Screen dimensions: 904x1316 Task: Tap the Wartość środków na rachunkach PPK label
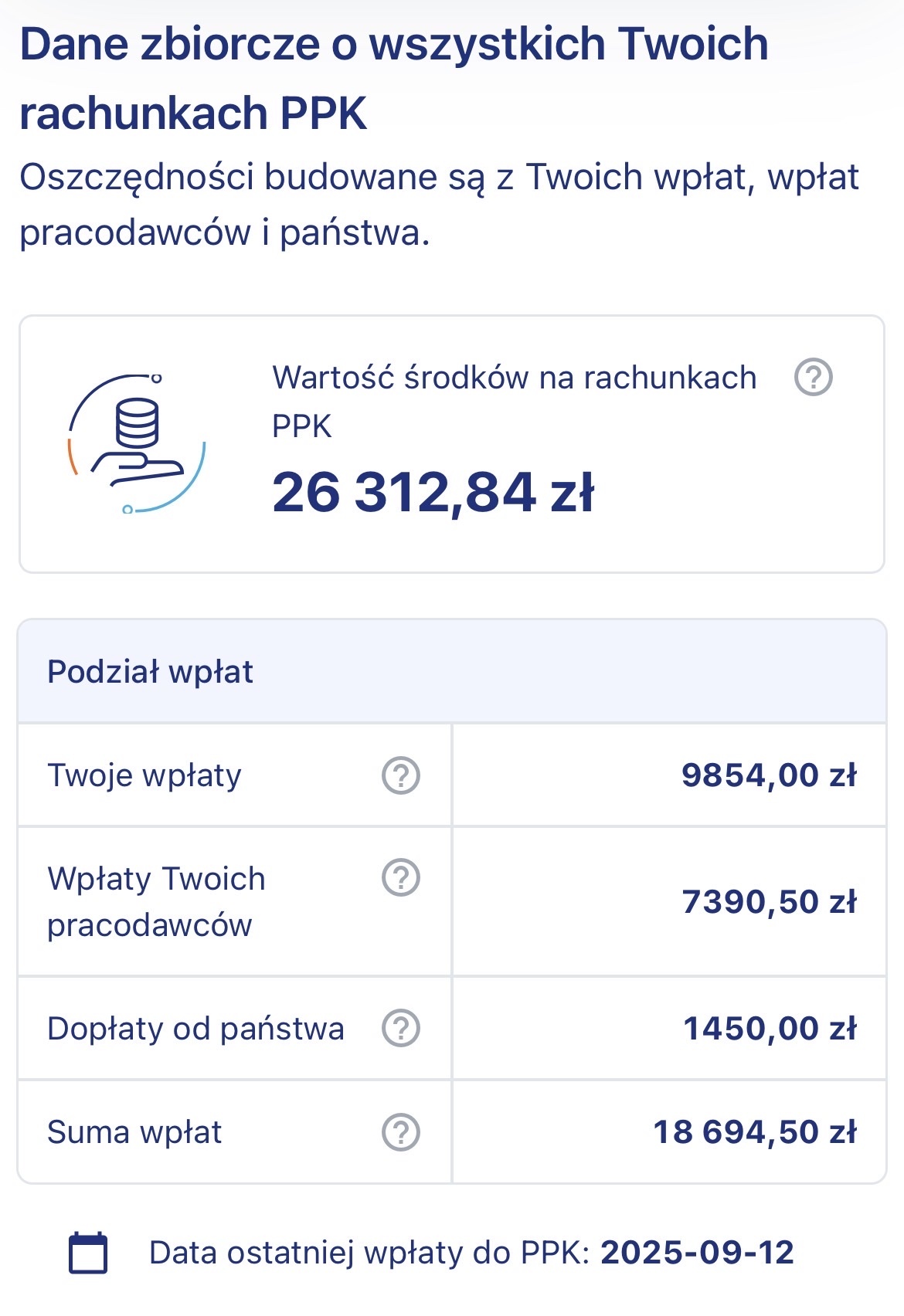click(x=514, y=401)
